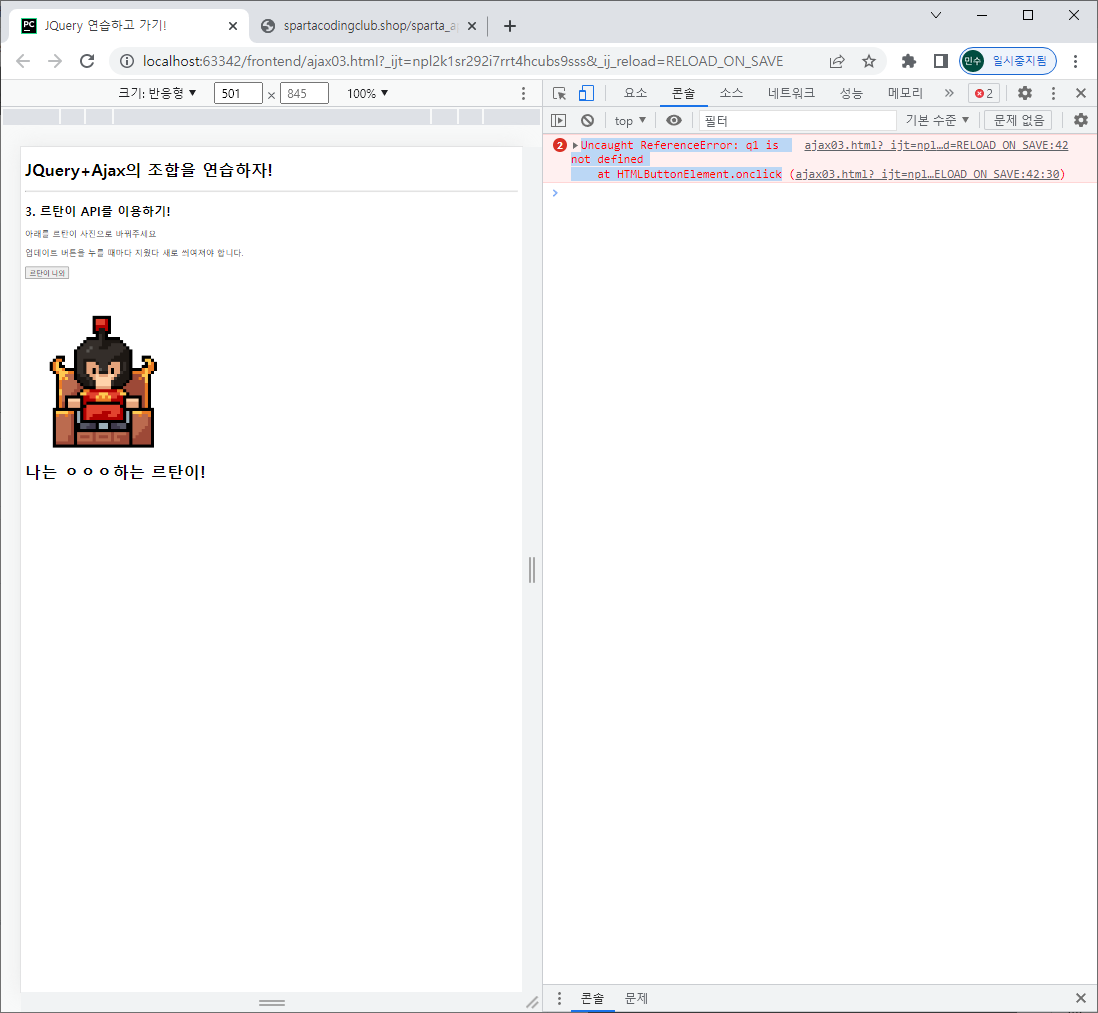The width and height of the screenshot is (1098, 1013).
Task: Click the red error count badge
Action: [984, 93]
